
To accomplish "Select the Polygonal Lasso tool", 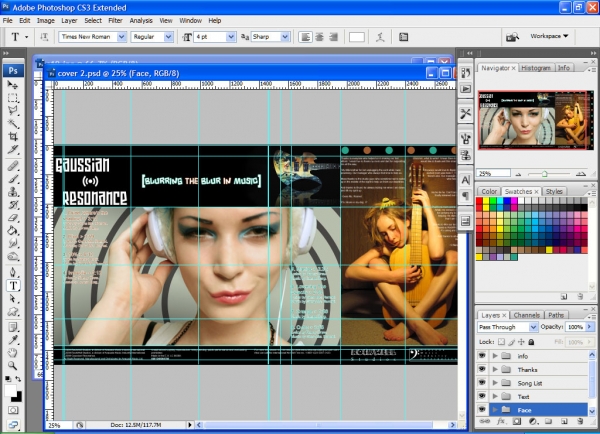I will click(x=13, y=111).
